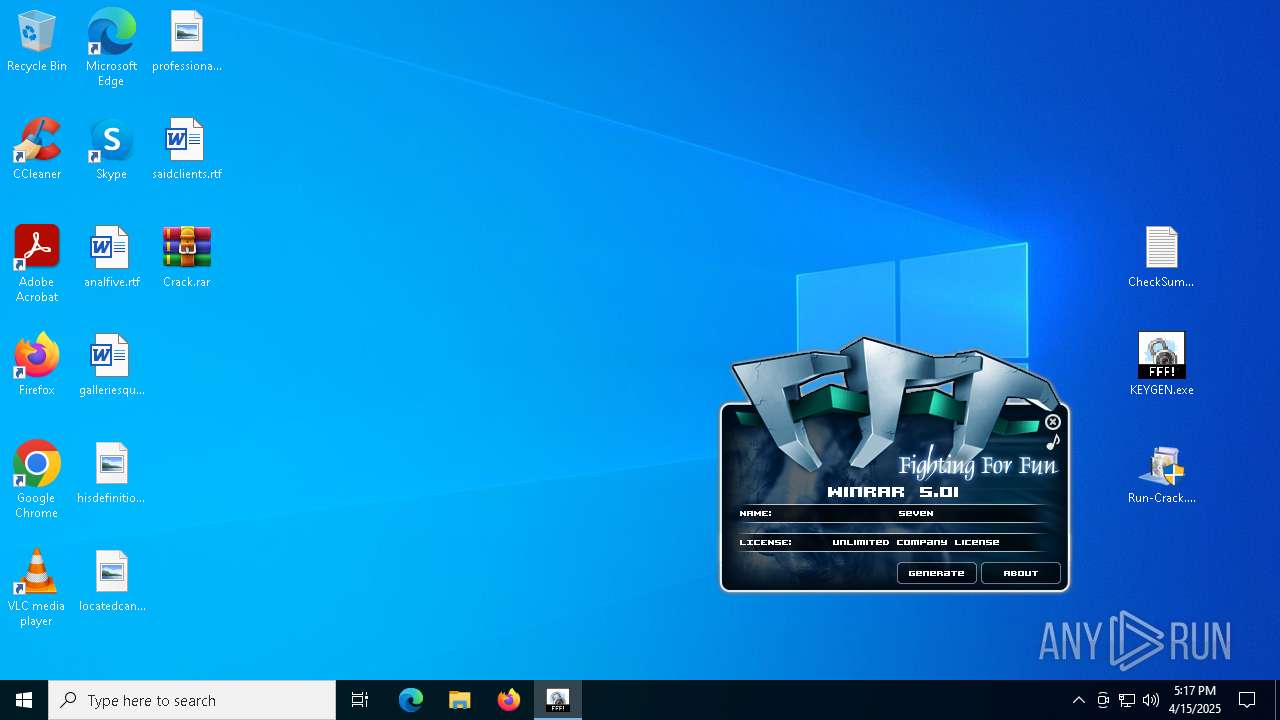
Task: Select the saidclients.rtf document
Action: [x=187, y=150]
